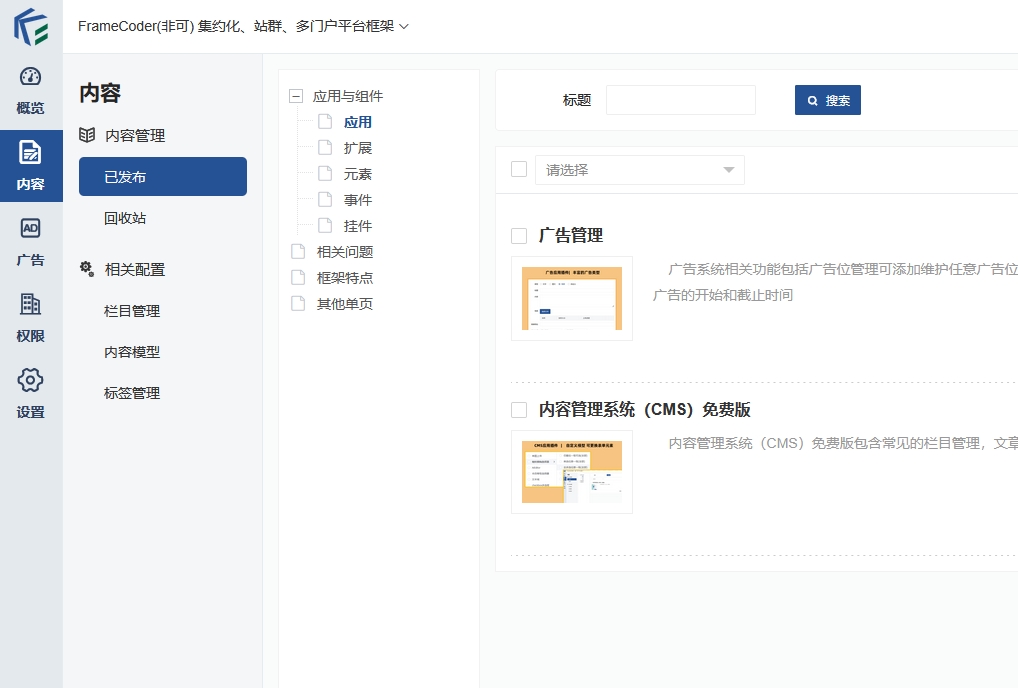
Task: Check the 内容管理系统 (CMS) 免费版 checkbox
Action: point(519,410)
